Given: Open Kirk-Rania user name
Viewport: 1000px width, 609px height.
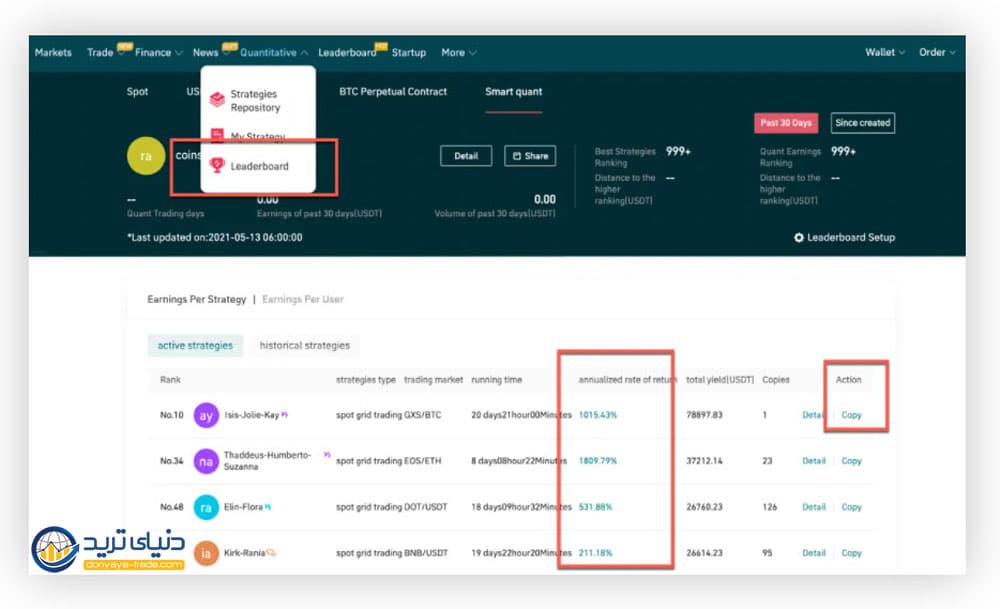Looking at the screenshot, I should [x=244, y=552].
